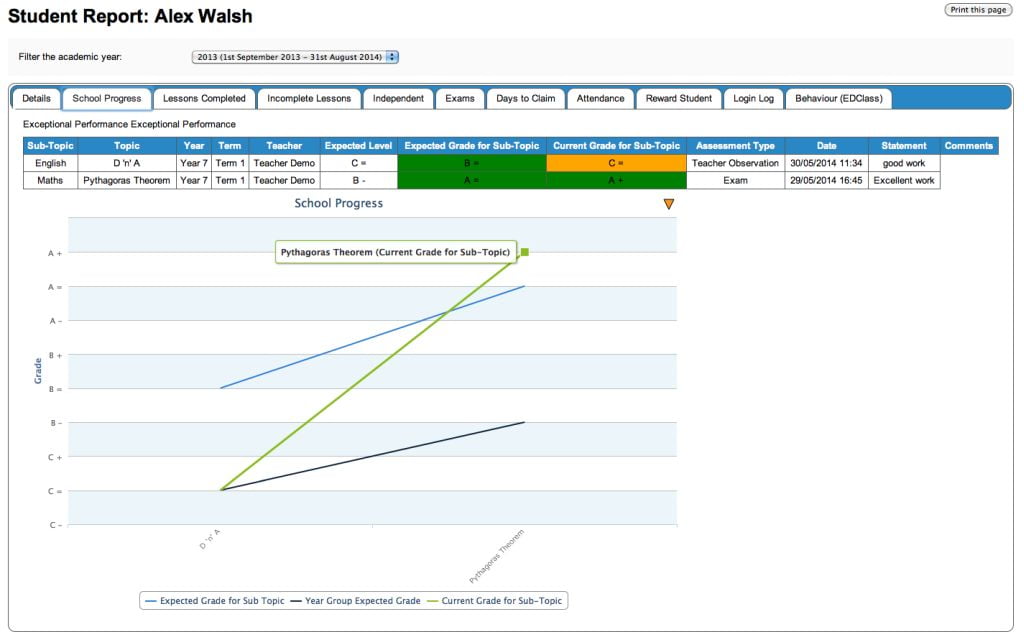Viewport: 1024px width, 642px height.
Task: Open the chart options orange triangle icon
Action: [669, 204]
